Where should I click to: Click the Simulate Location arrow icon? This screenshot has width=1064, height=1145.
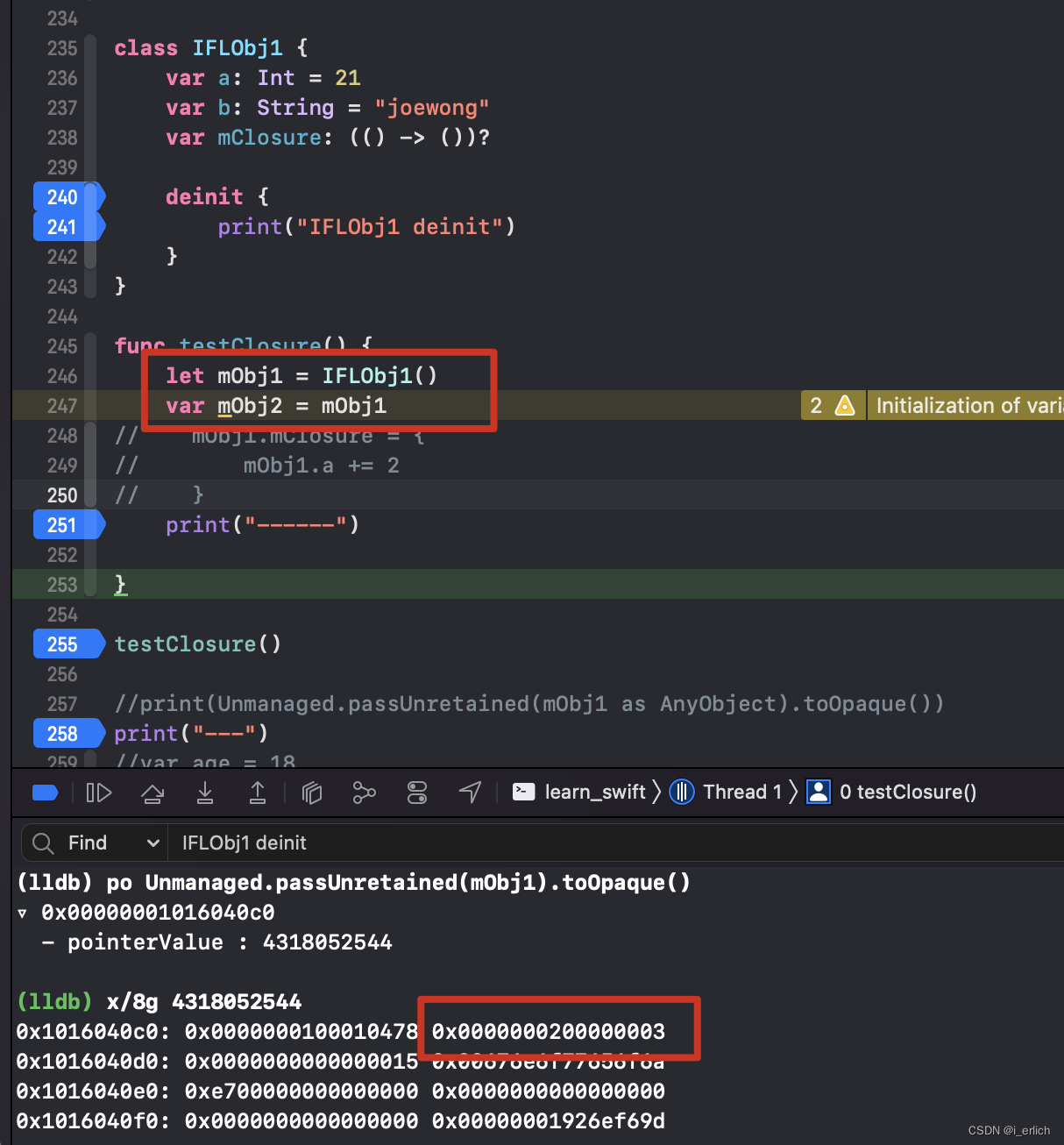(470, 793)
